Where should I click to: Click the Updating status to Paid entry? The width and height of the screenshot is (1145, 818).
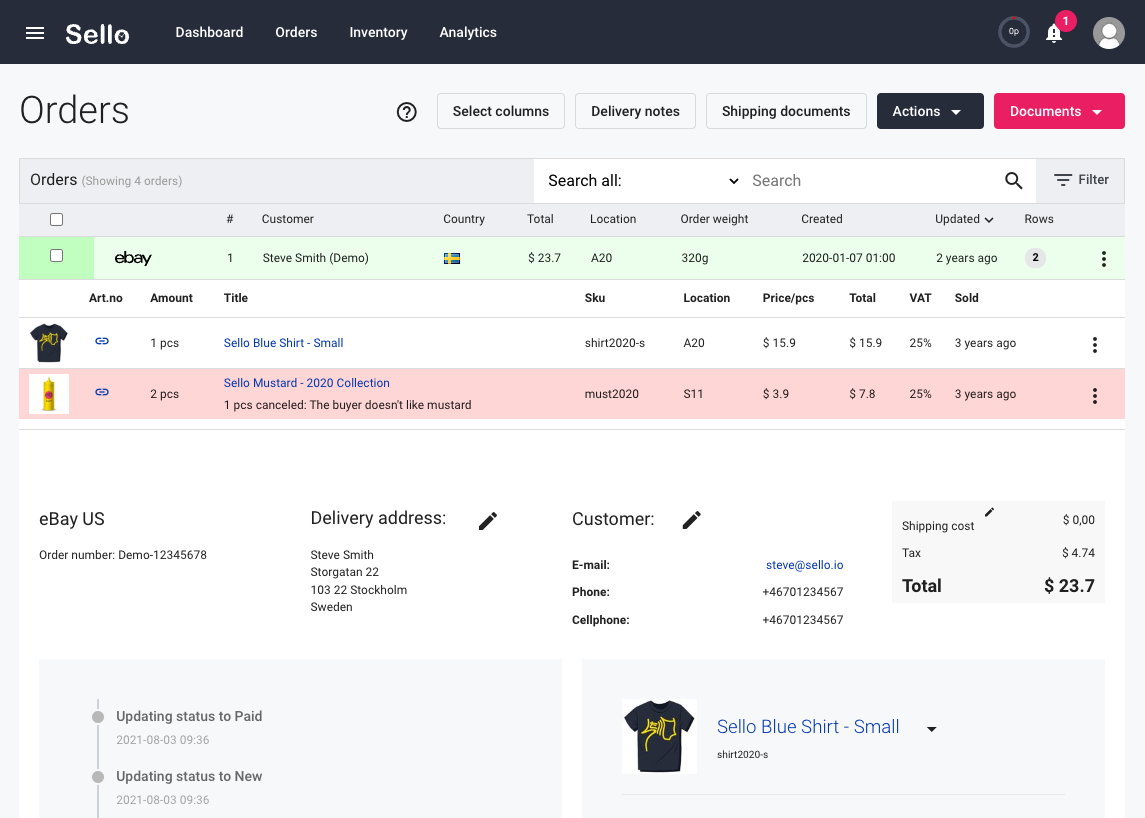point(189,716)
